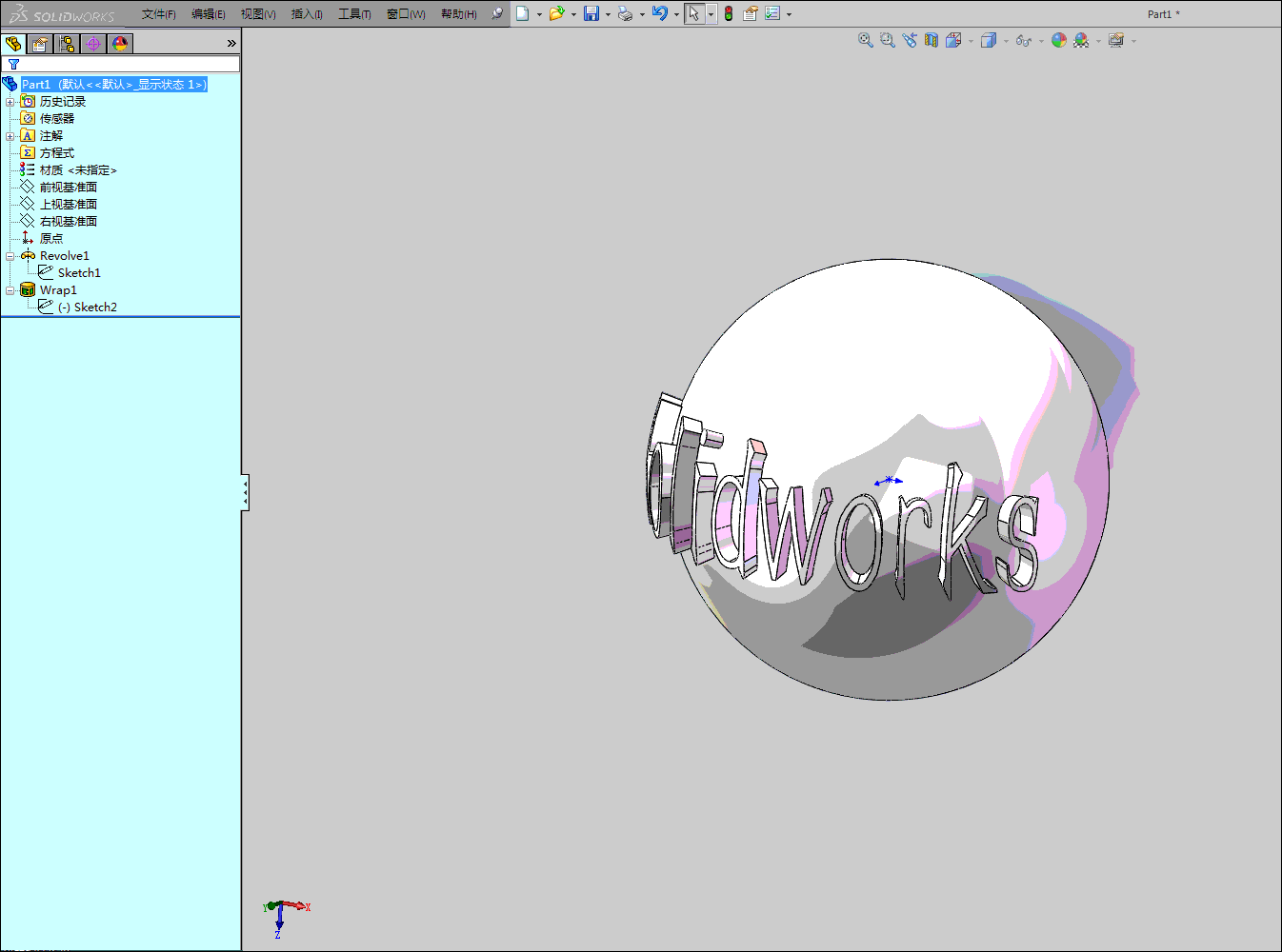Open an existing file

coord(556,14)
